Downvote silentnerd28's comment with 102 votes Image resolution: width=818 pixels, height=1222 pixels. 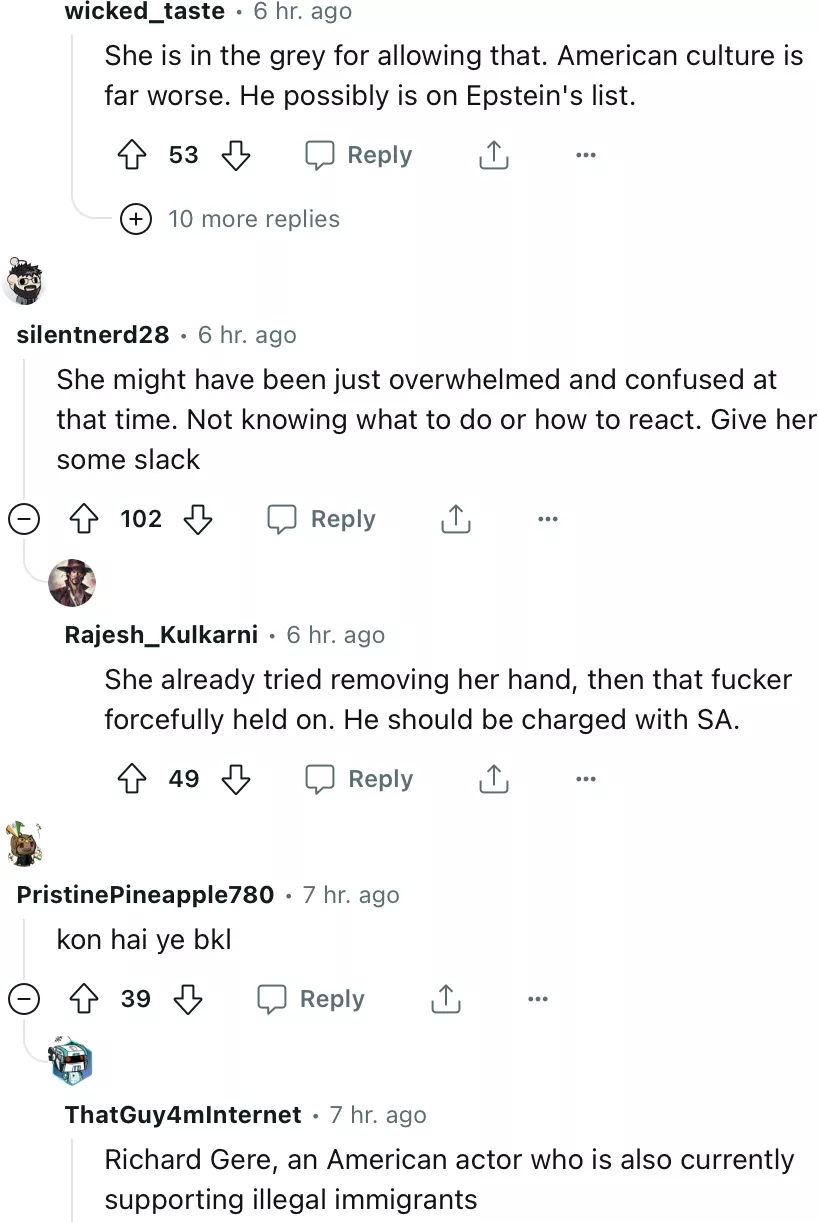tap(198, 519)
